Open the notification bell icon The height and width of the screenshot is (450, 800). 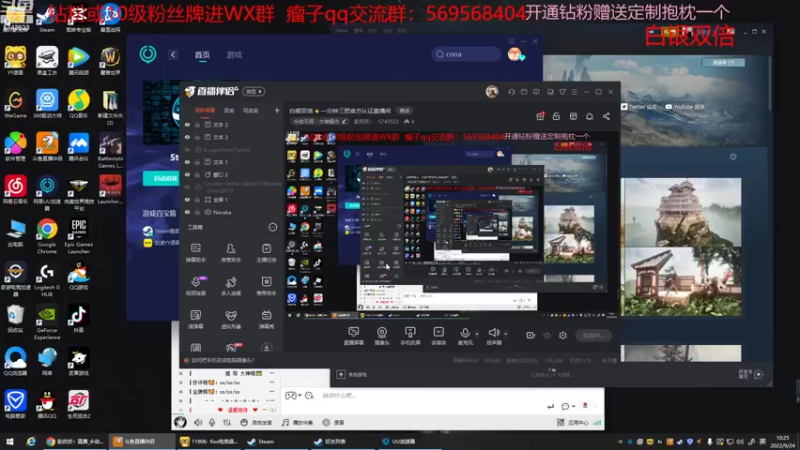point(589,116)
